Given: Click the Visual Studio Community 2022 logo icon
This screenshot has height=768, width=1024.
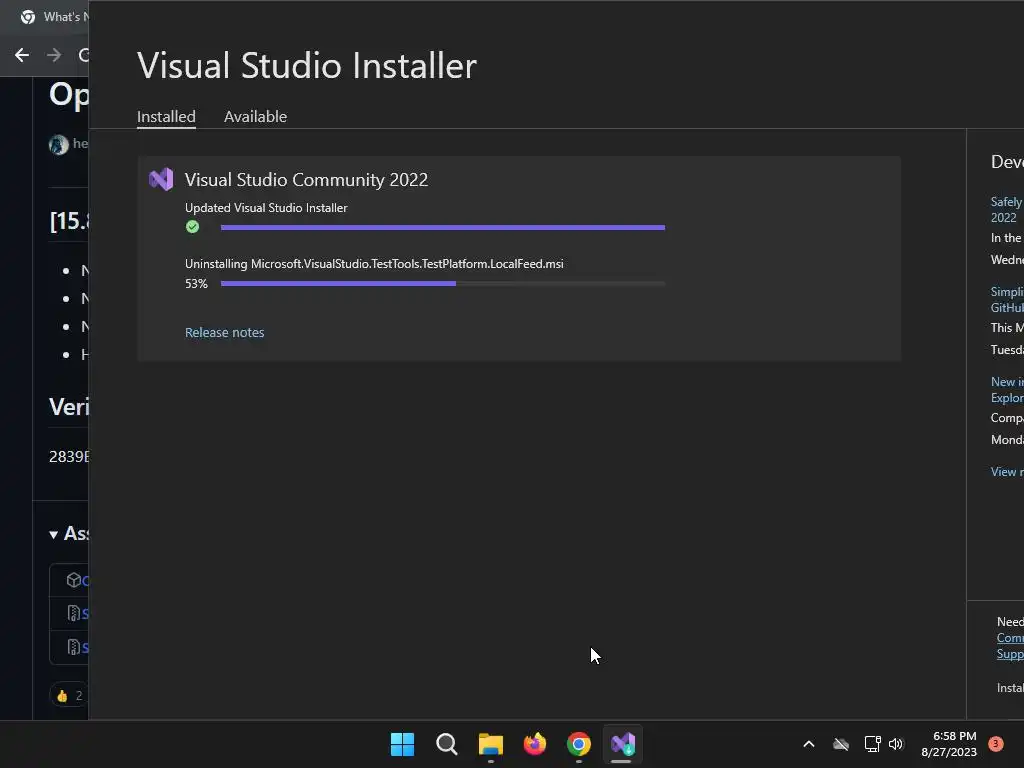Looking at the screenshot, I should tap(161, 179).
